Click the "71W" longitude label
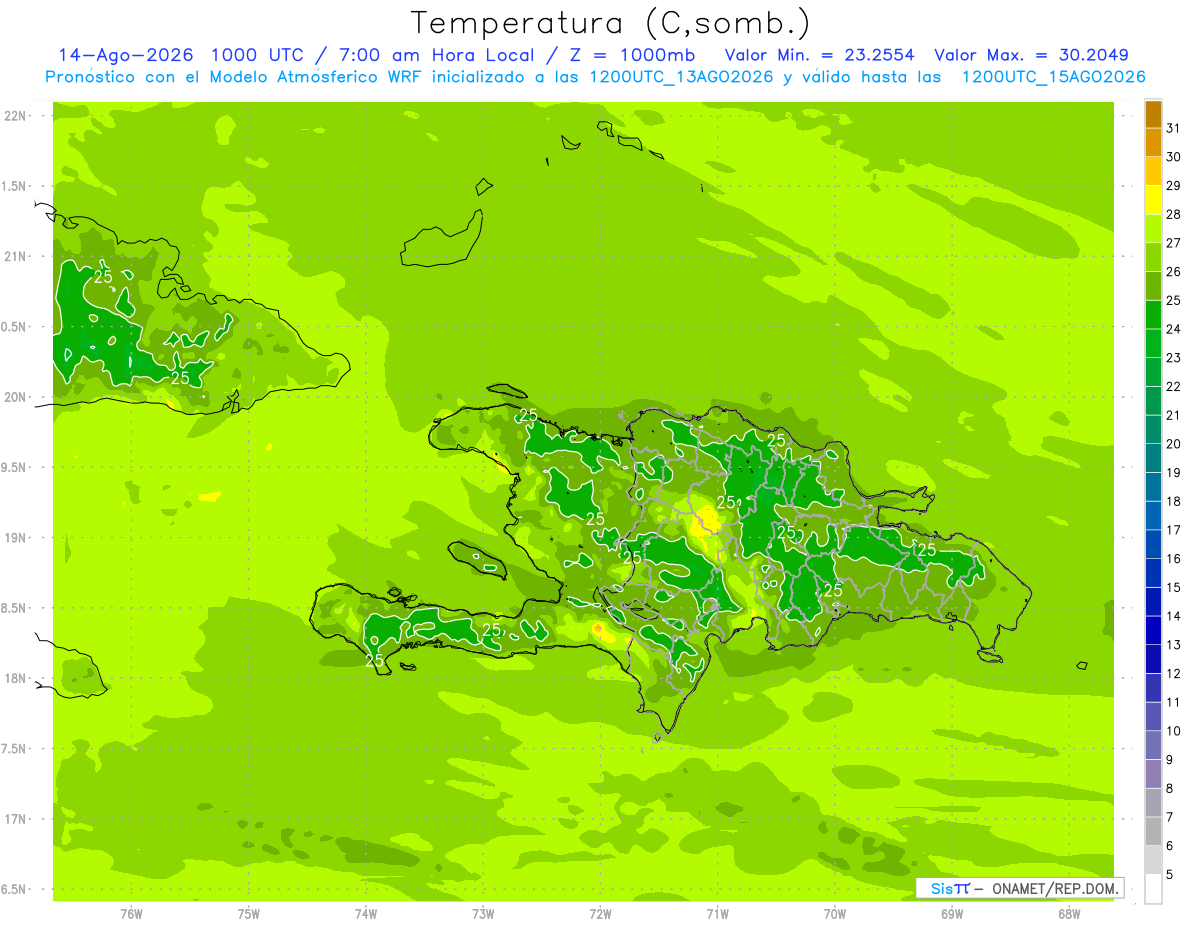Image resolution: width=1200 pixels, height=927 pixels. pos(718,914)
